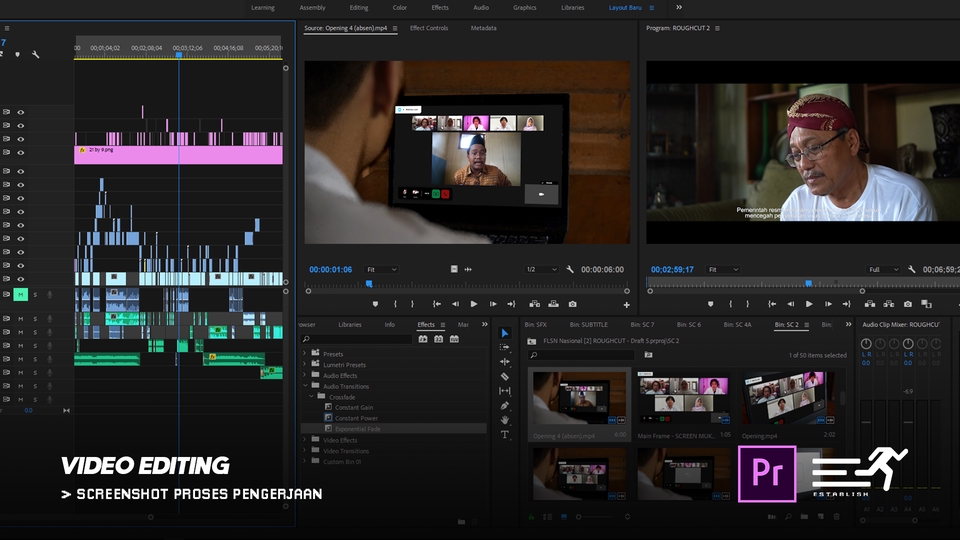Collapse the Crossfade folder

click(x=310, y=397)
